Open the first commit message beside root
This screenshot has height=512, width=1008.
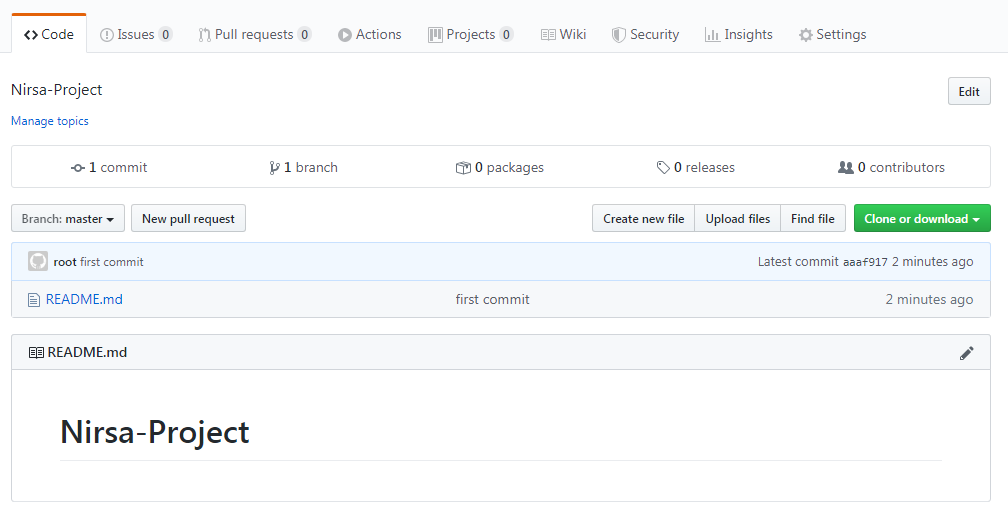point(112,262)
